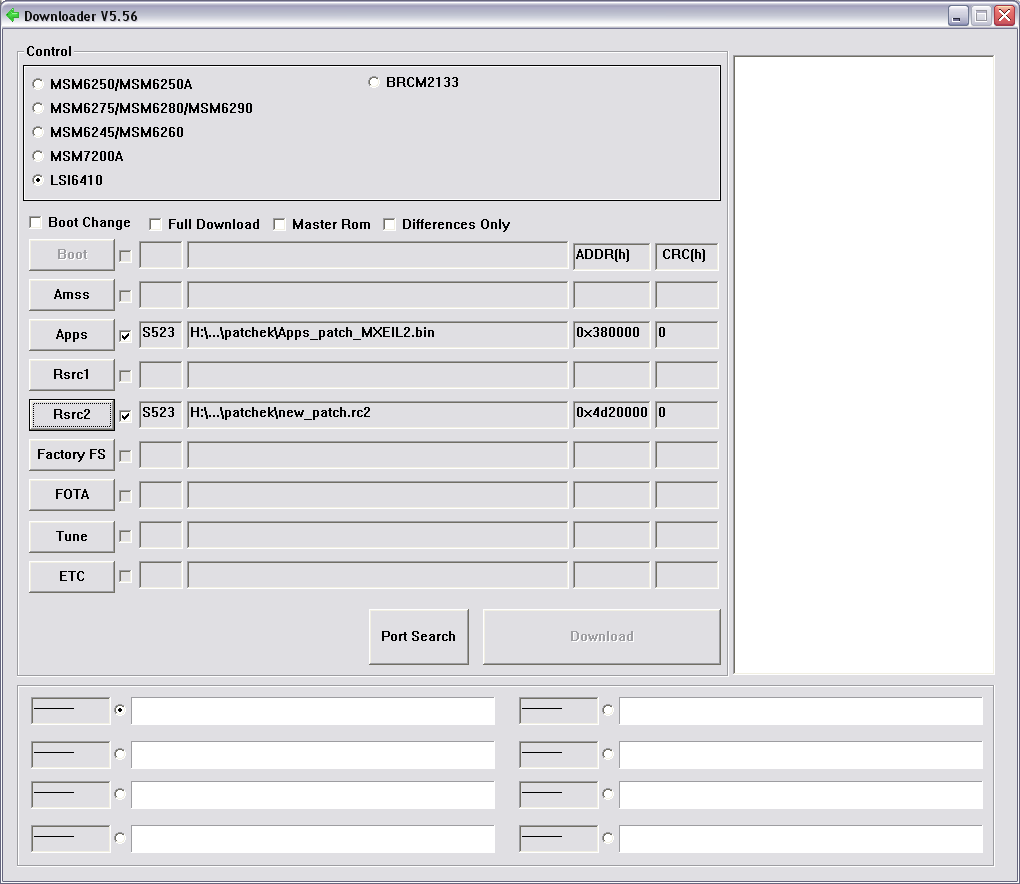1020x884 pixels.
Task: Click the Rsrc2 address field 0x4d20000
Action: tap(611, 414)
